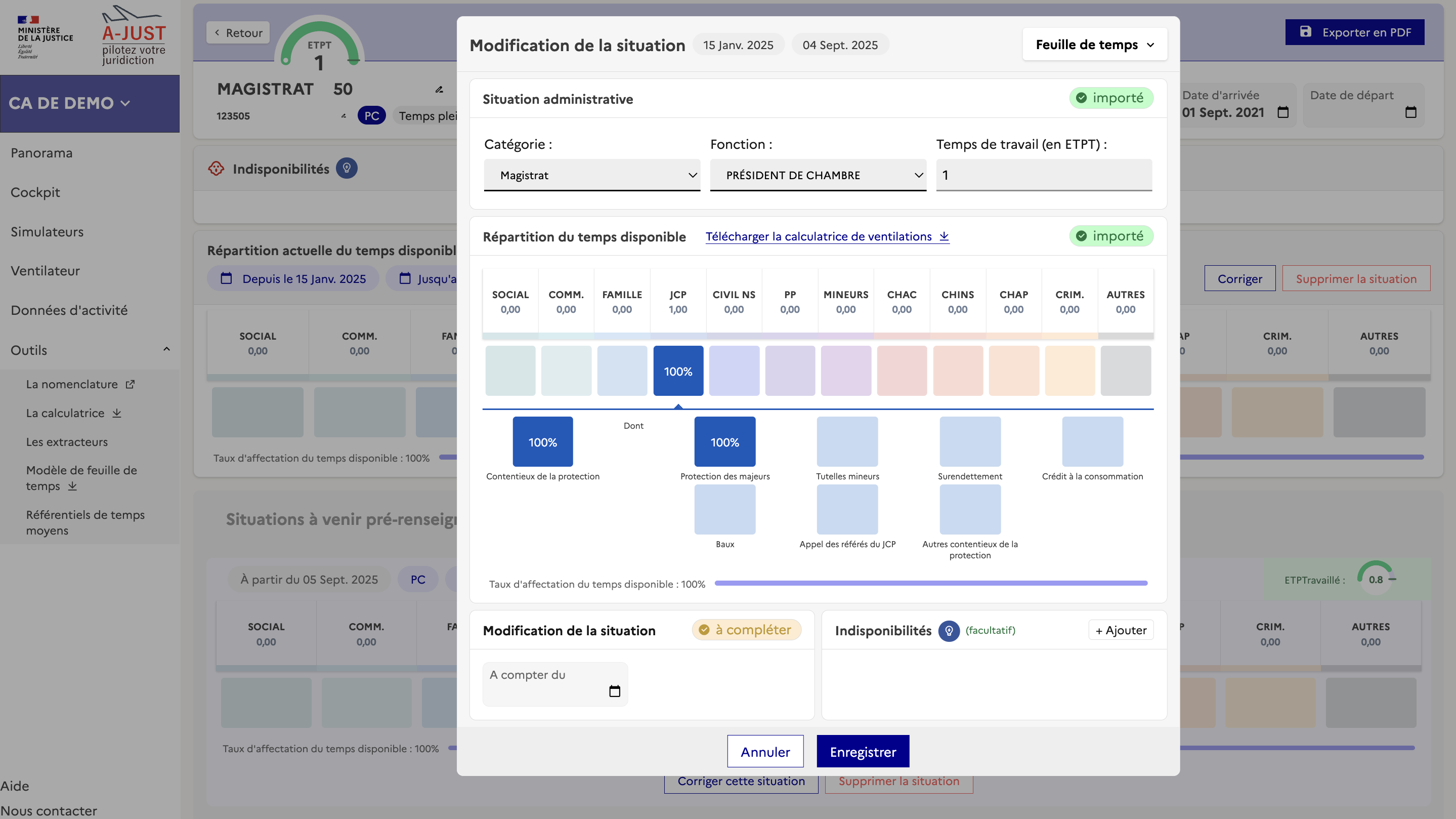1456x819 pixels.
Task: Open the Fonction PRÉSIDENT DE CHAMBRE dropdown
Action: [818, 175]
